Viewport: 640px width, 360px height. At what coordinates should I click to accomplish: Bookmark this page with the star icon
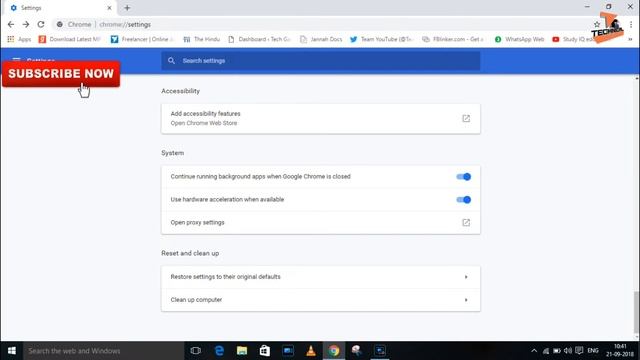point(597,24)
